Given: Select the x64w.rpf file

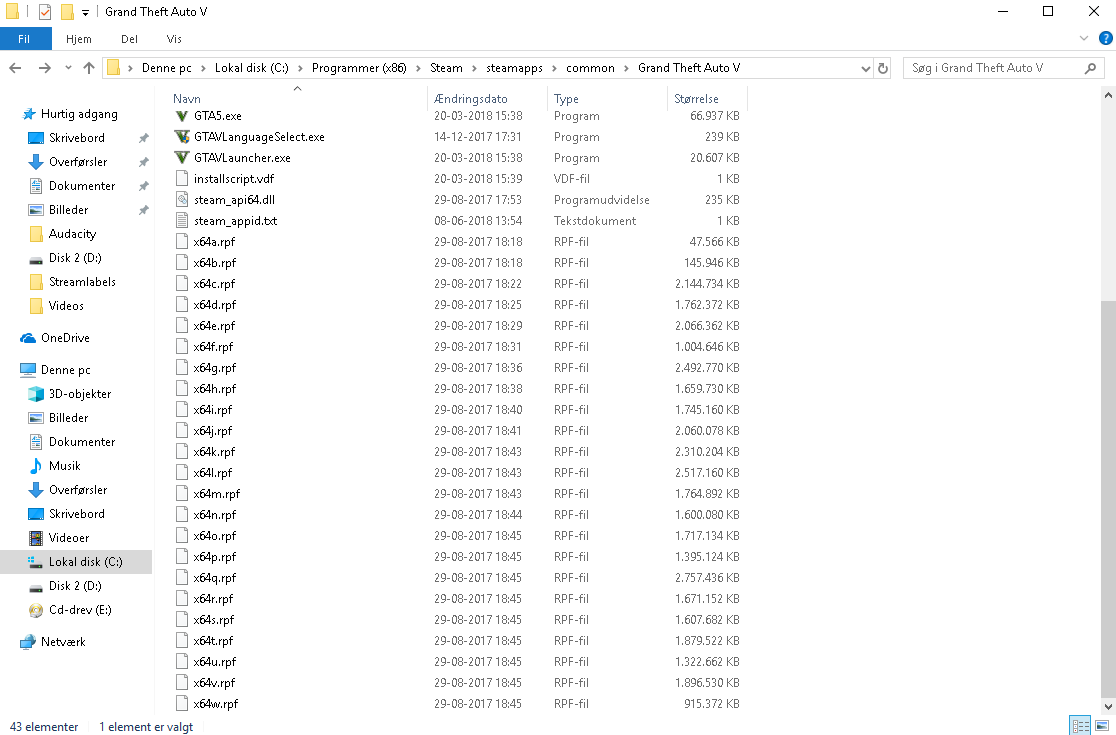Looking at the screenshot, I should click(215, 704).
